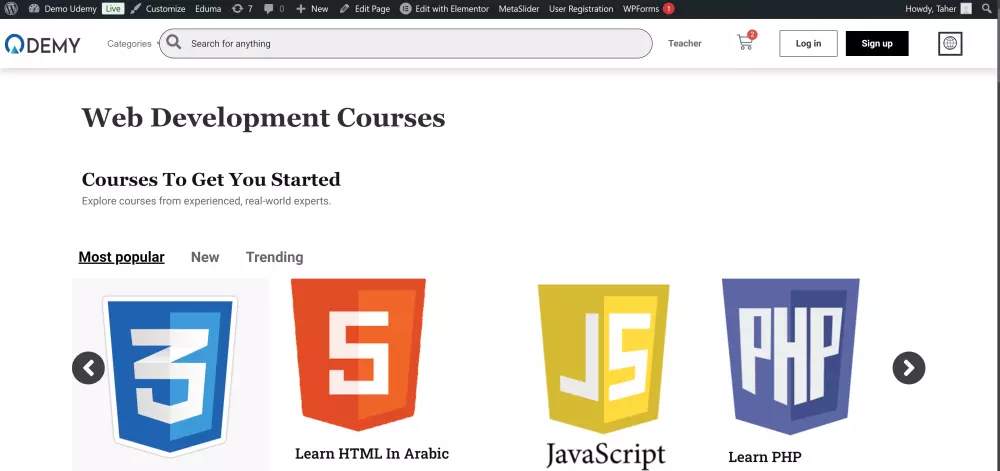Open the updates icon showing 7
The width and height of the screenshot is (1000, 471).
click(x=242, y=9)
